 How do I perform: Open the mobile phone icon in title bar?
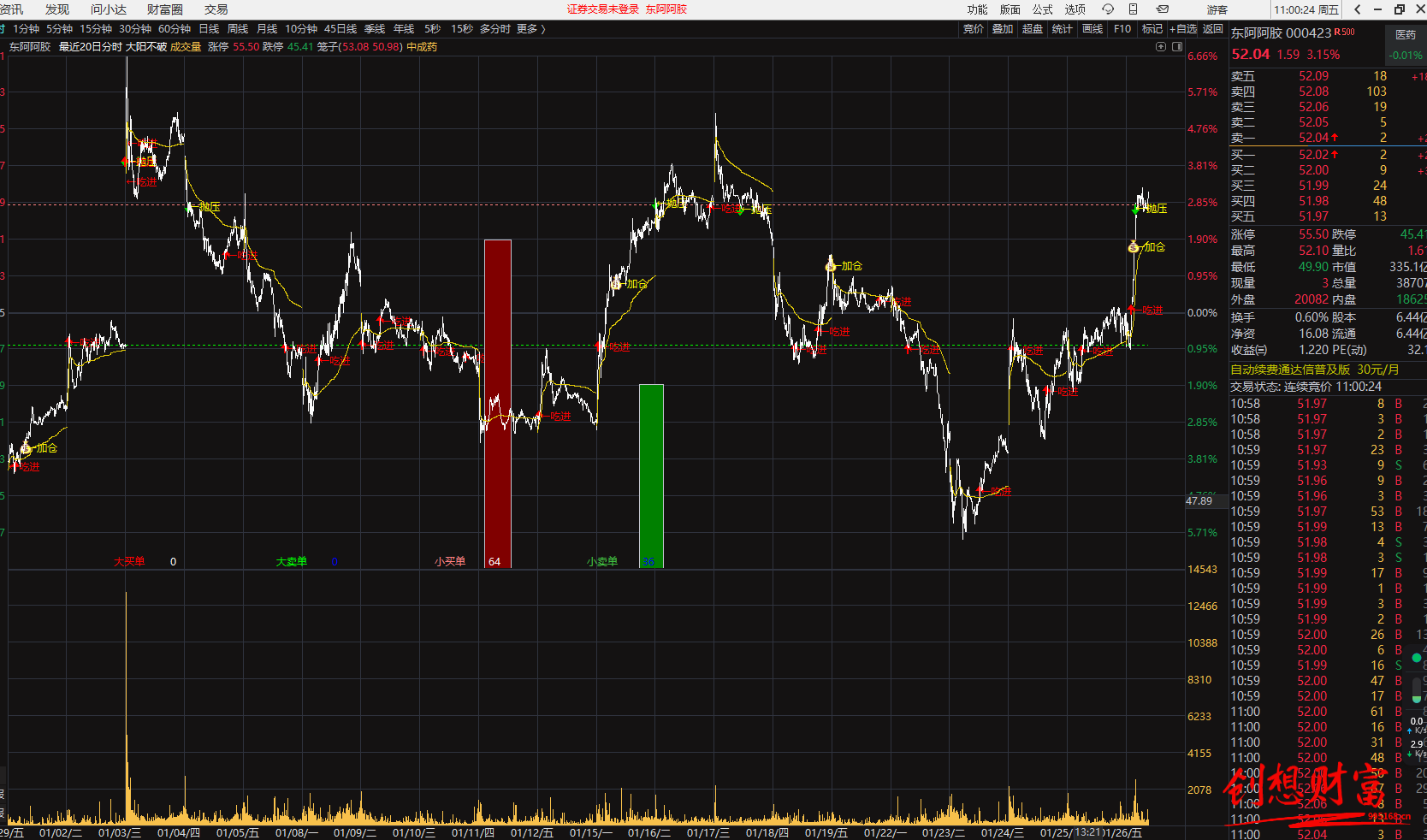click(x=1133, y=9)
